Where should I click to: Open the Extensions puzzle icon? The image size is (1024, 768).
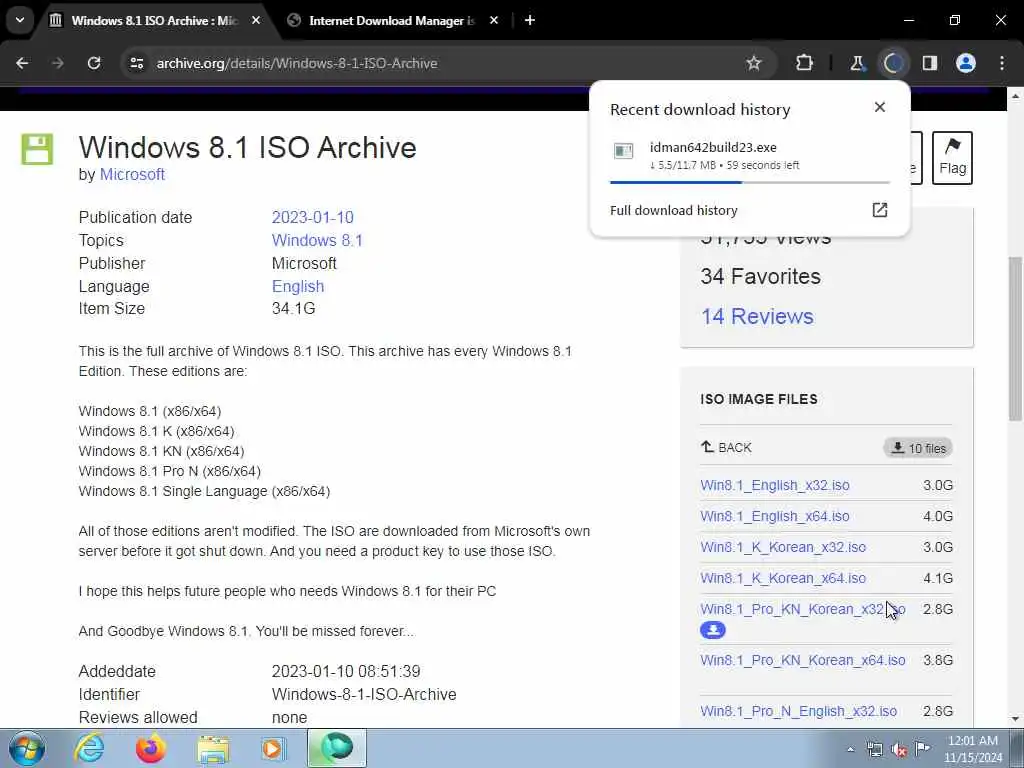(805, 63)
